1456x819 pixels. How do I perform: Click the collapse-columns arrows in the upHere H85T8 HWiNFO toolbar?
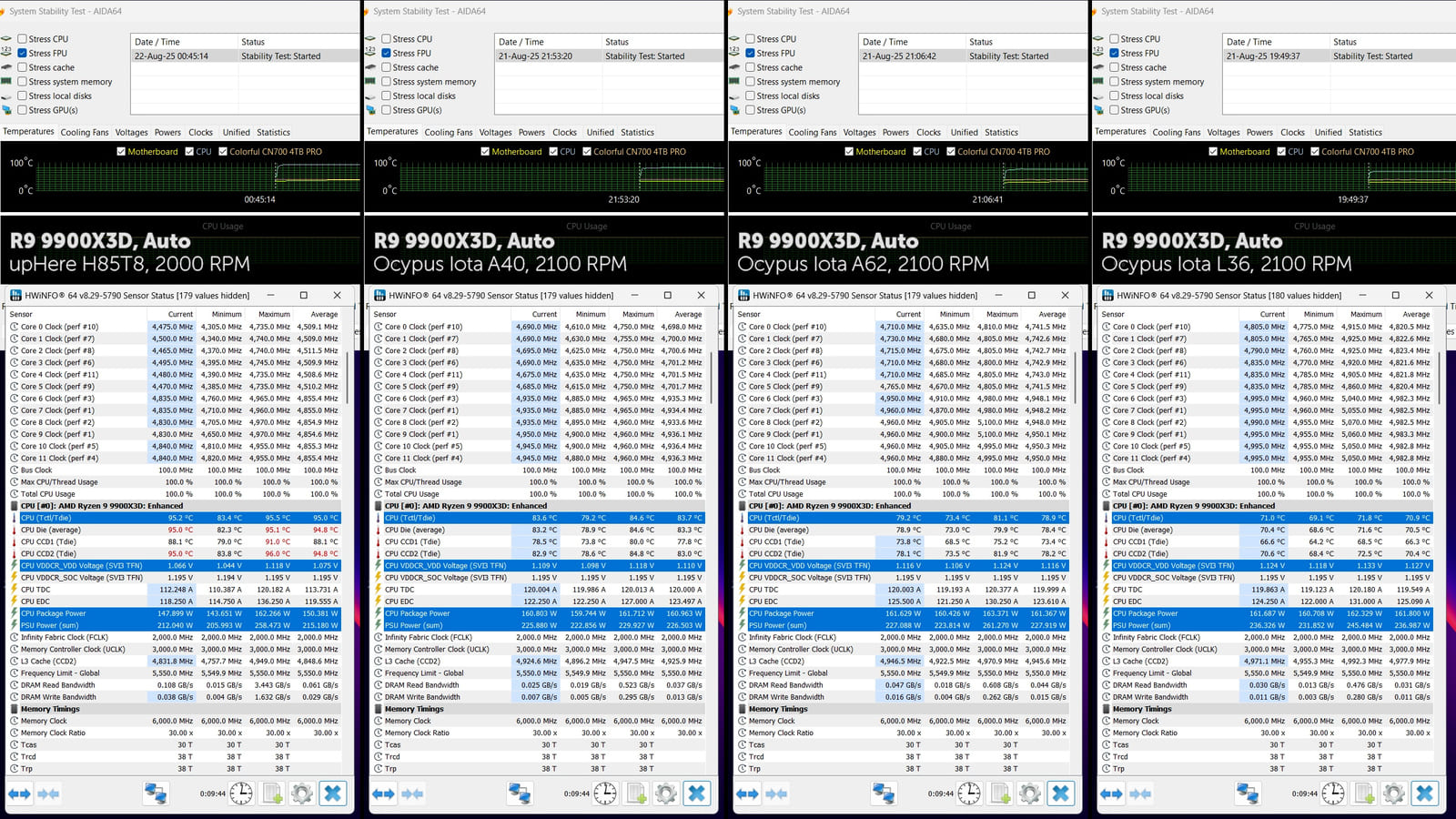pyautogui.click(x=49, y=794)
